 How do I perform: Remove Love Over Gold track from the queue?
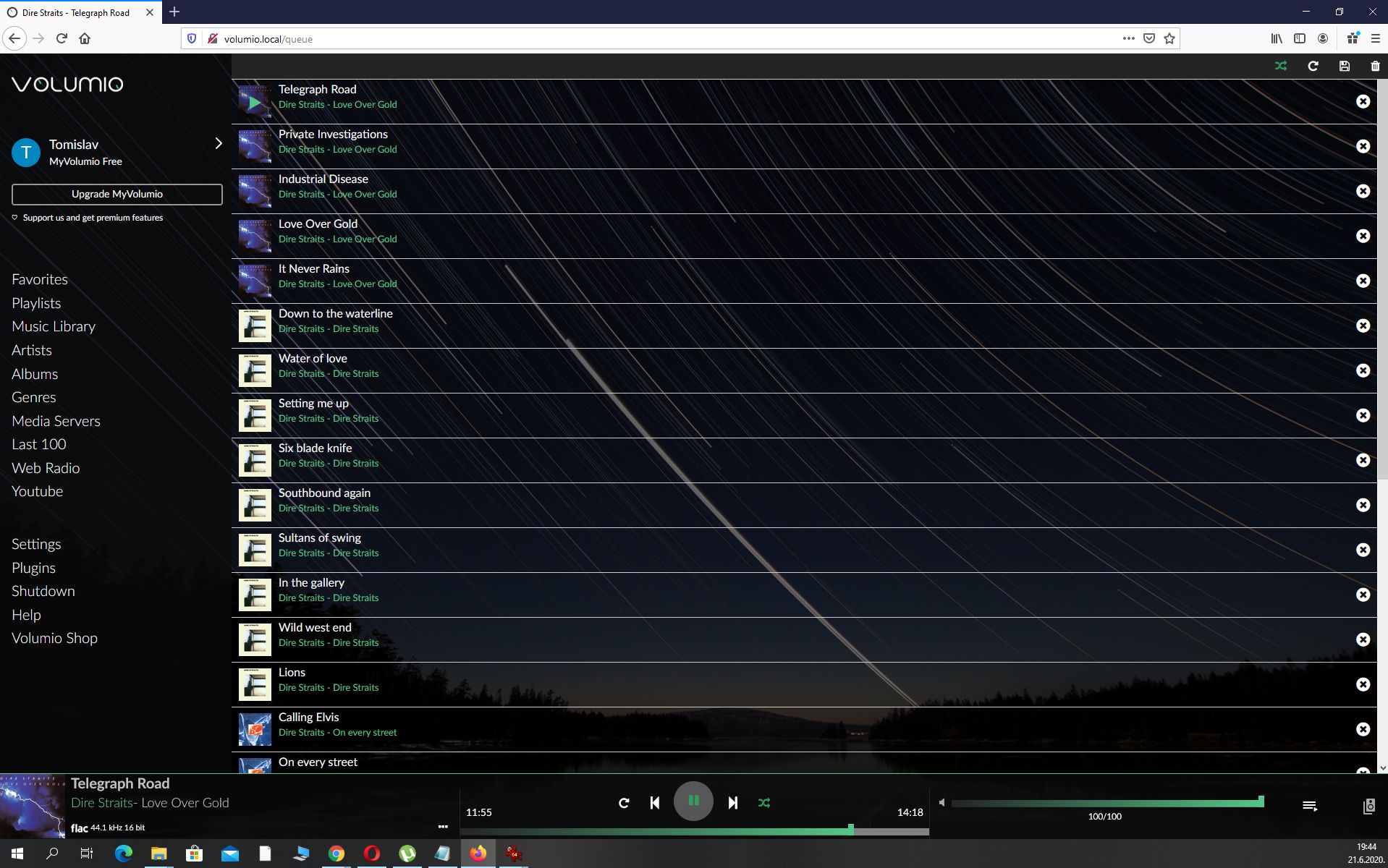point(1363,236)
